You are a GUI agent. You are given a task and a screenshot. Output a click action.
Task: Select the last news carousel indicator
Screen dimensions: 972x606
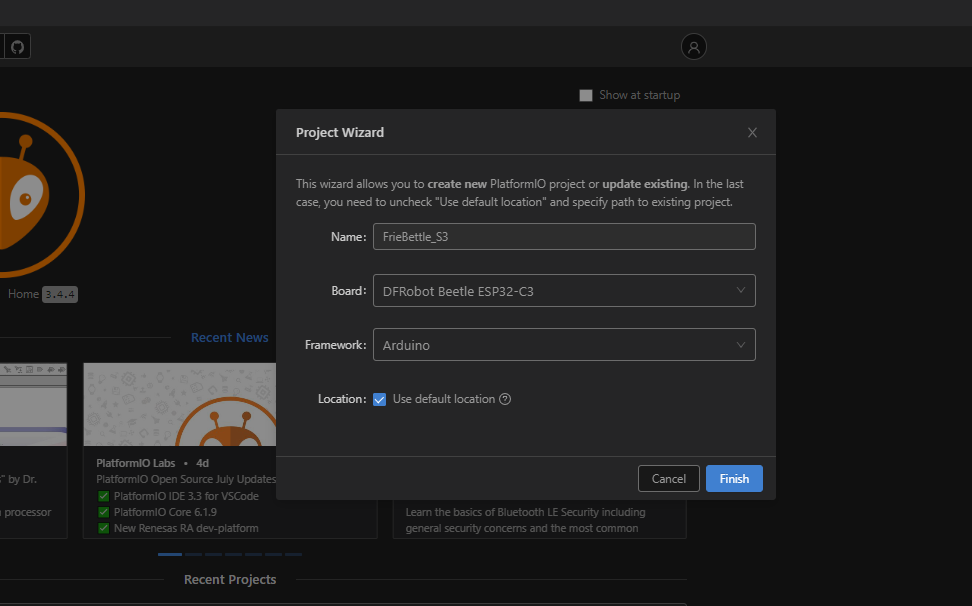(x=293, y=555)
